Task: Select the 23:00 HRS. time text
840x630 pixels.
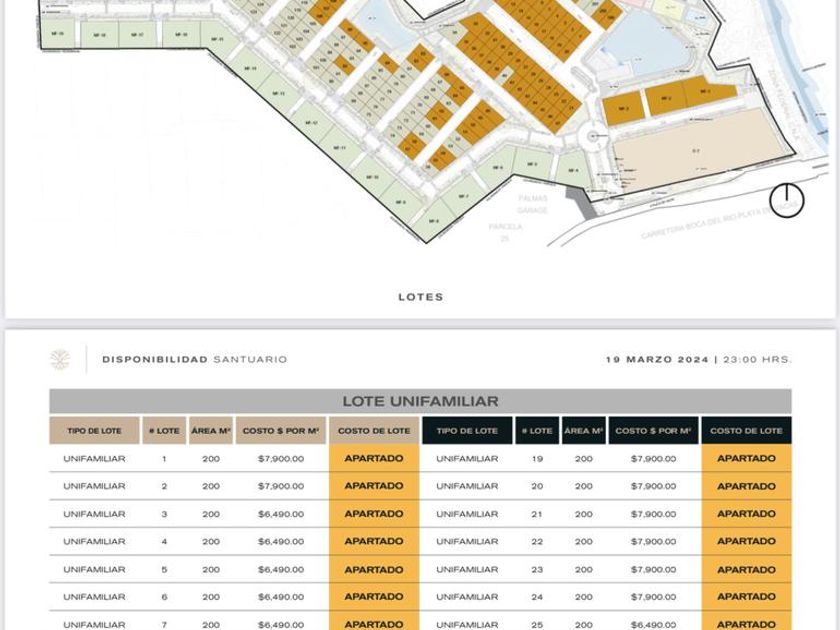Action: coord(757,359)
